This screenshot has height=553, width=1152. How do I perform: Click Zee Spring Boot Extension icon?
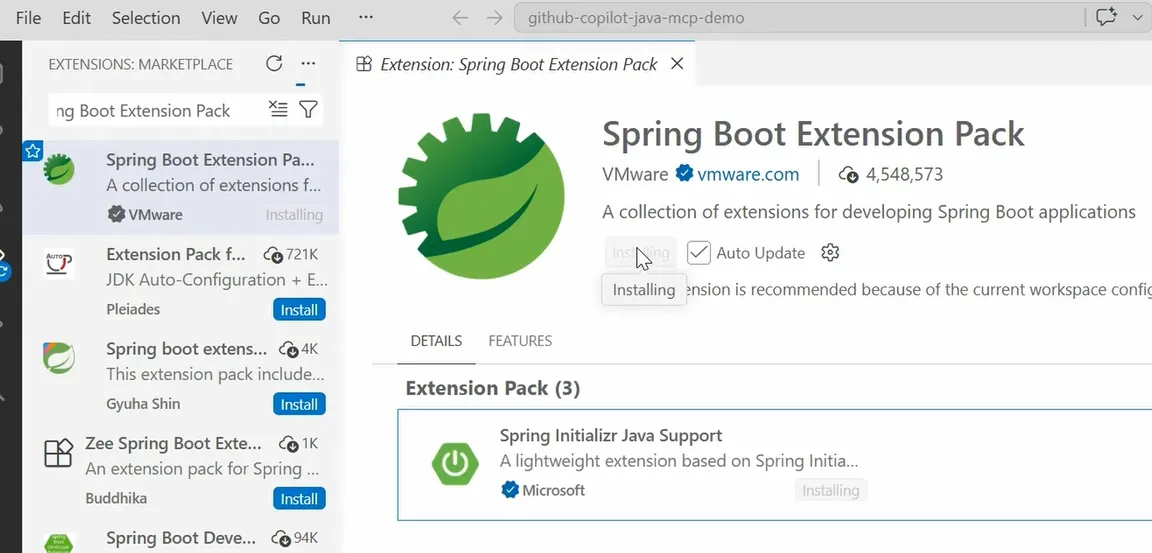pyautogui.click(x=59, y=452)
